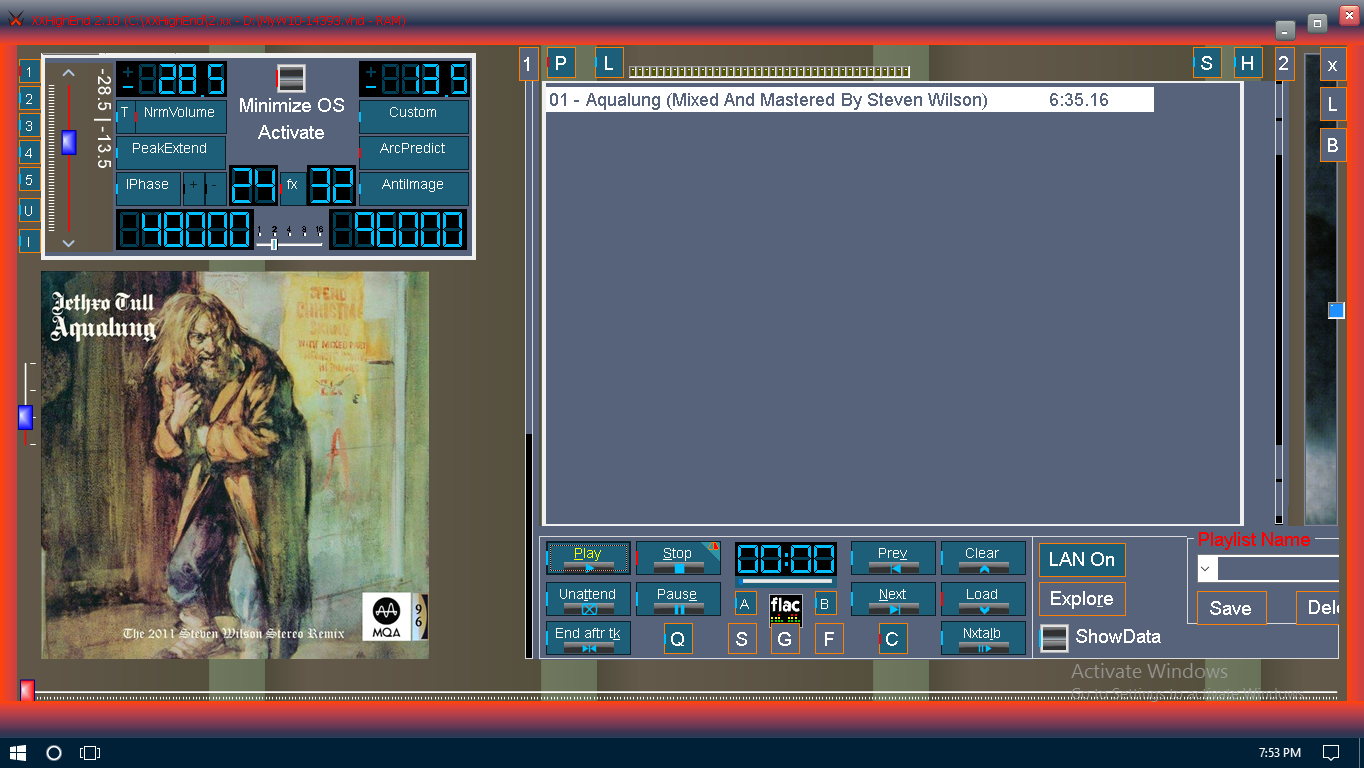The width and height of the screenshot is (1364, 768).
Task: Toggle the fx button between 24 and 32
Action: 292,187
